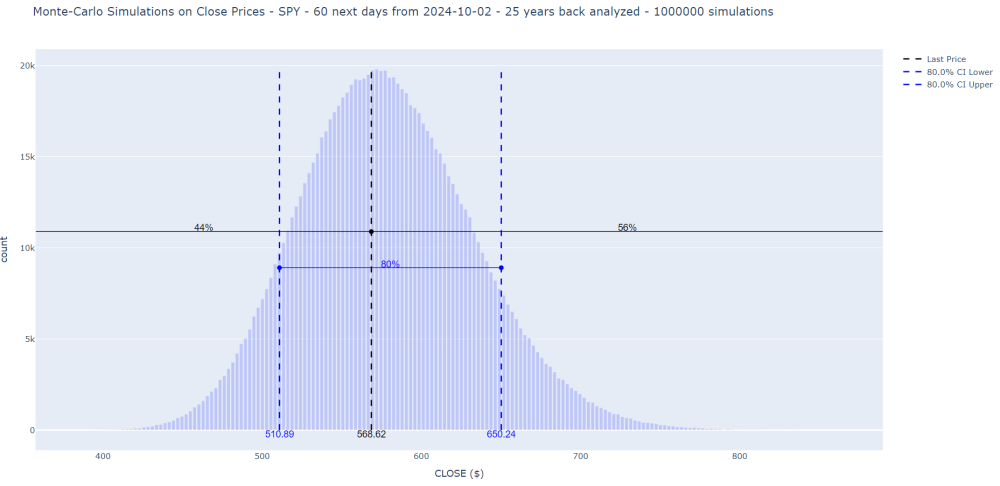Toggle the 80.0% CI Upper legend item
The image size is (1000, 486).
(x=959, y=85)
